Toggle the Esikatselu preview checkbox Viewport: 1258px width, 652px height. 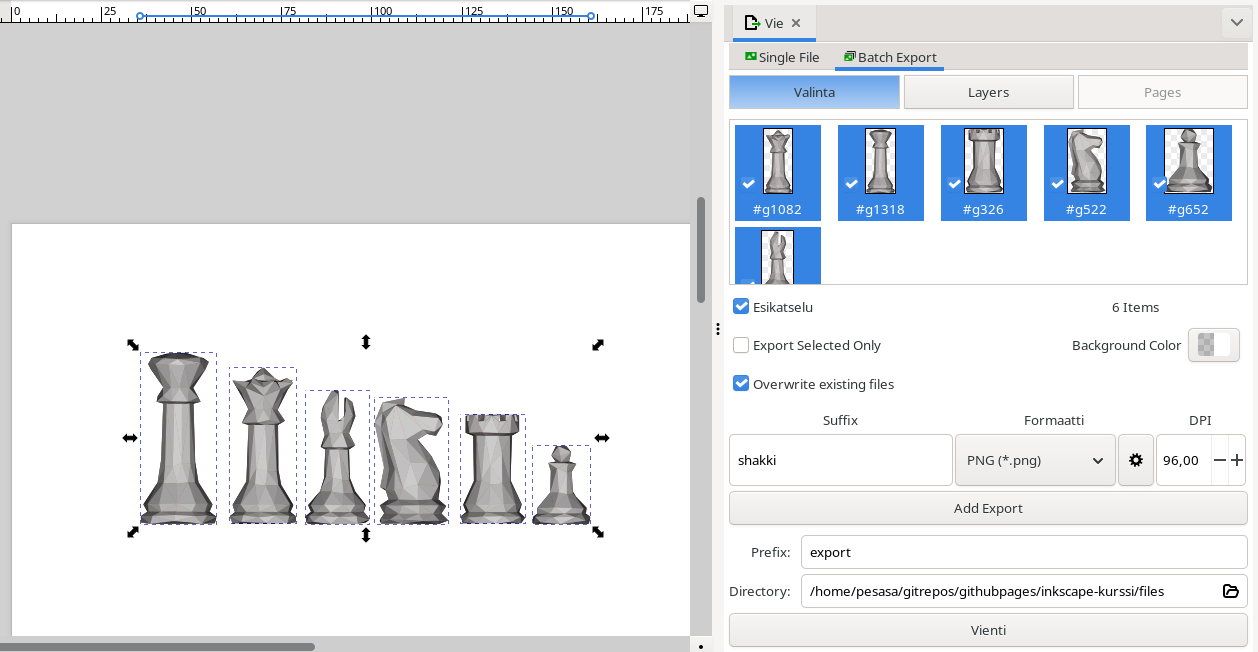click(x=741, y=306)
